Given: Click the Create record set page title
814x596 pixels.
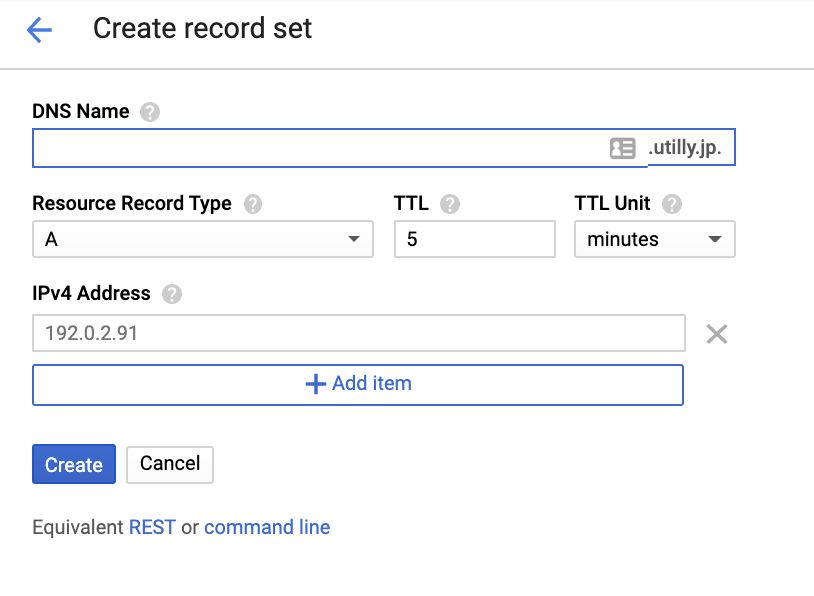Looking at the screenshot, I should tap(202, 29).
